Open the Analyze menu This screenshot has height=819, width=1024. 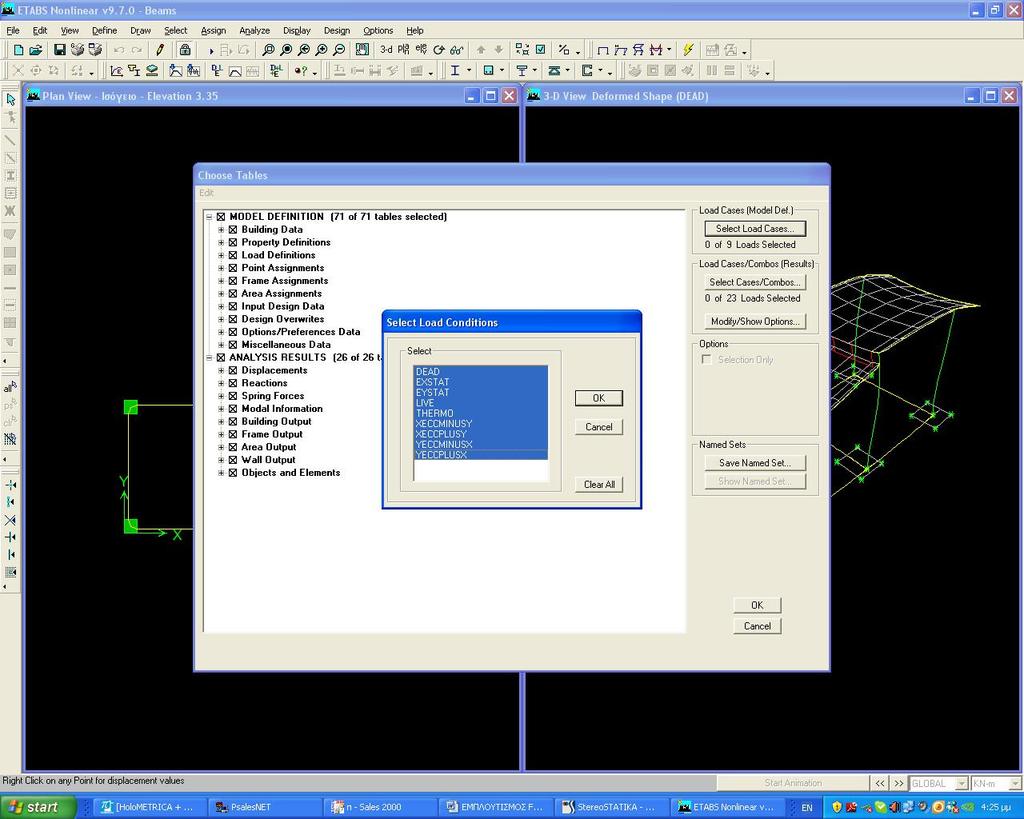click(x=254, y=31)
